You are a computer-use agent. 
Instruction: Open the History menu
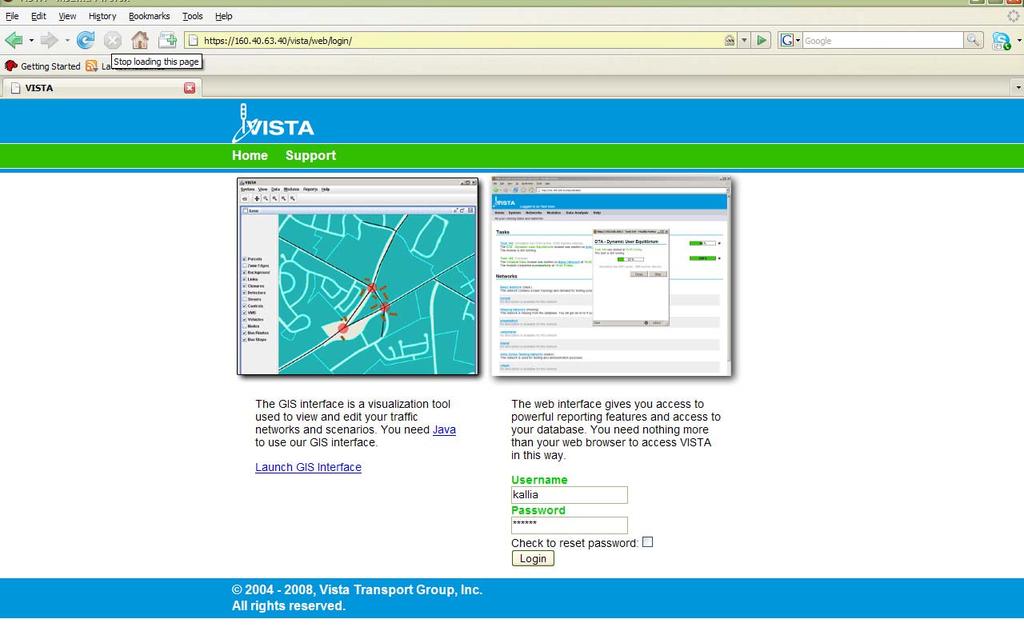pyautogui.click(x=102, y=16)
